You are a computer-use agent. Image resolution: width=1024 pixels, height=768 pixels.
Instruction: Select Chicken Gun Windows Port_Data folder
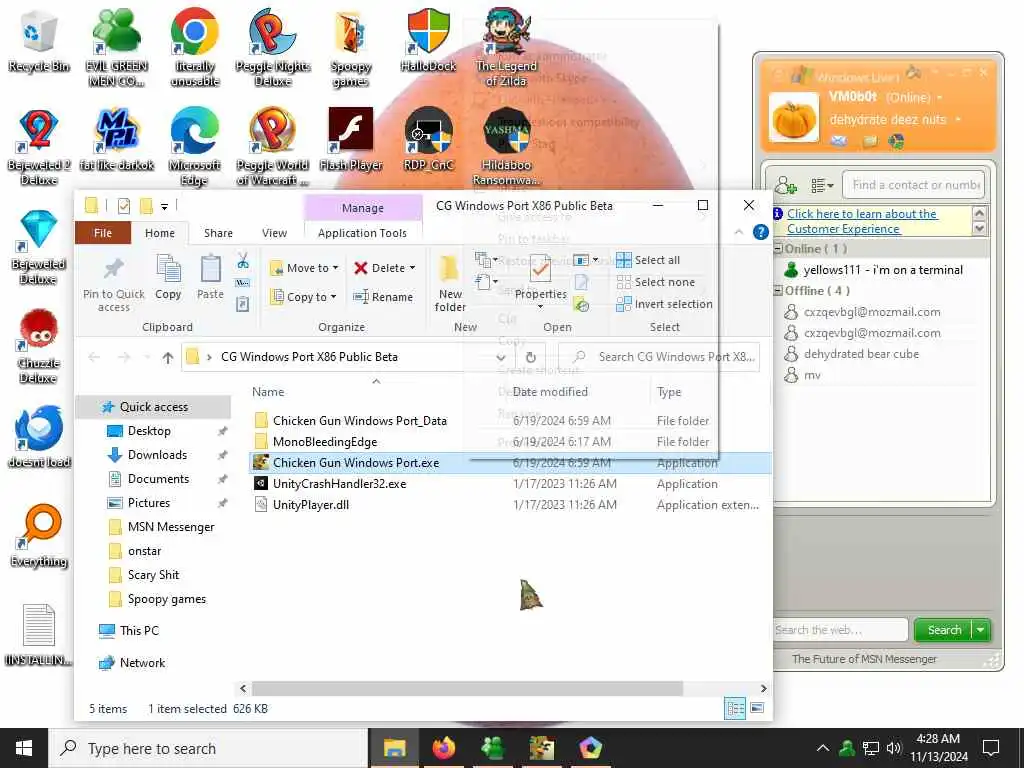pos(359,421)
